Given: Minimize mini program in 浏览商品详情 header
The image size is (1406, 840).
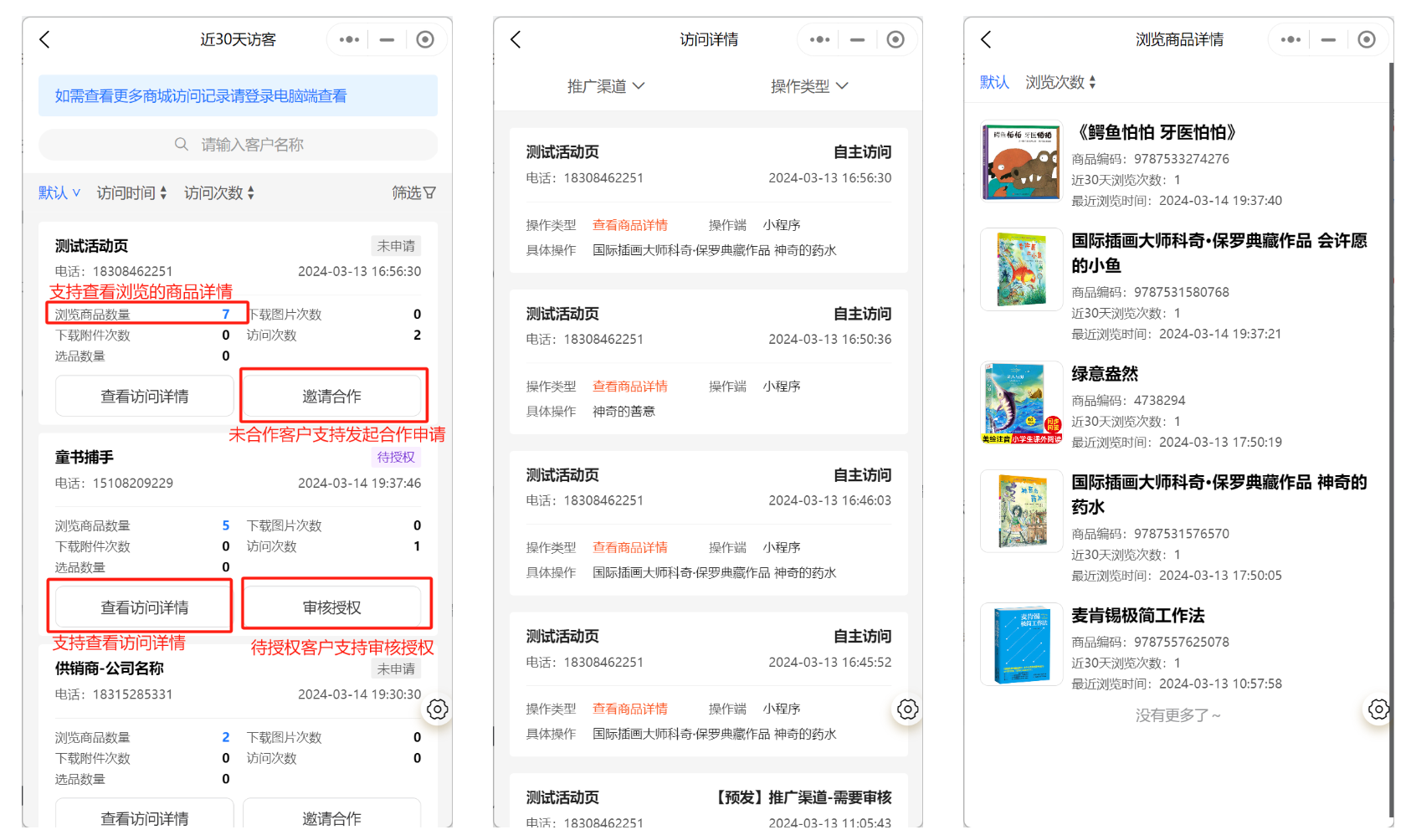Looking at the screenshot, I should point(1328,39).
